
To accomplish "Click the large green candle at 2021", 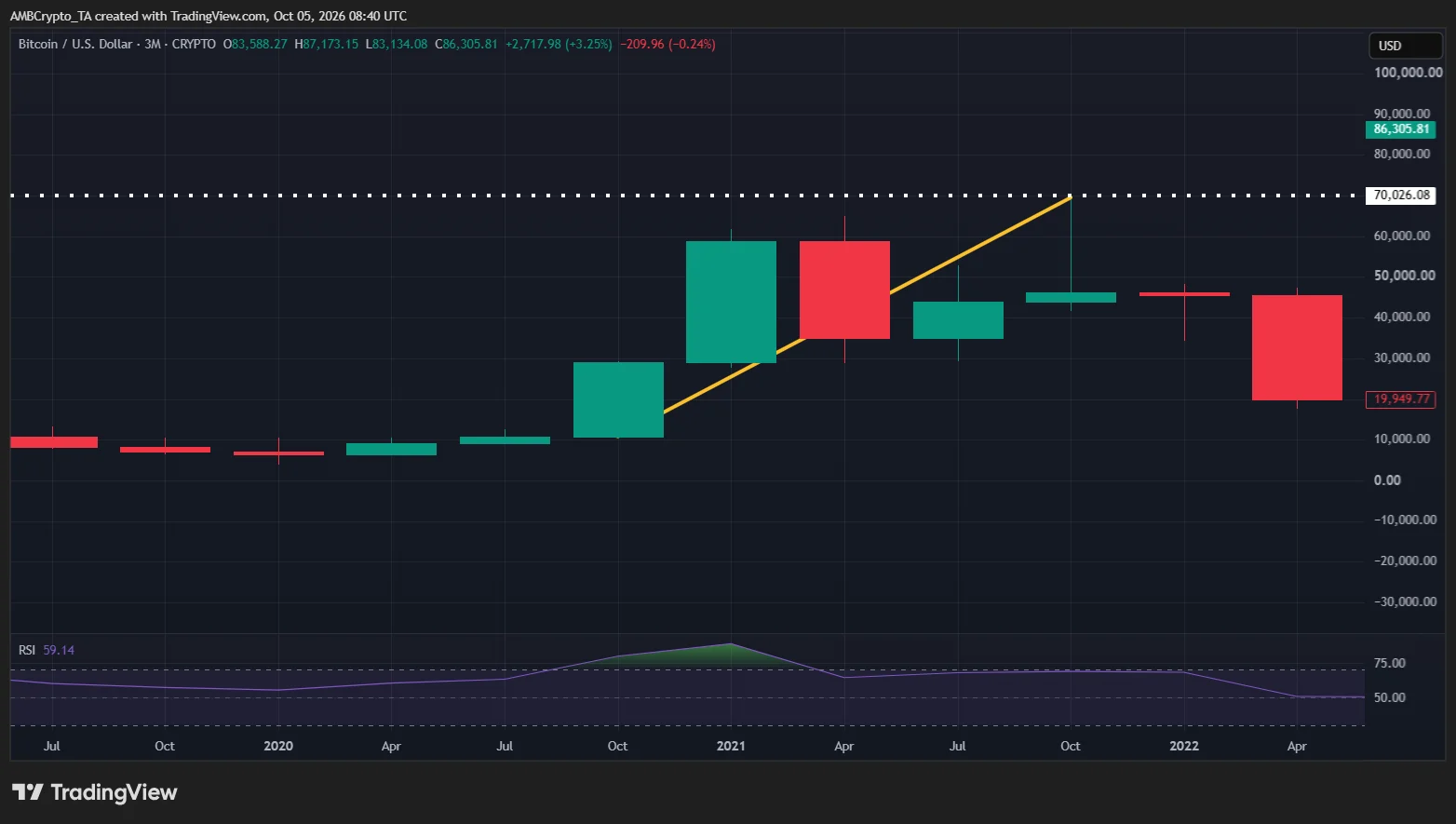I will pyautogui.click(x=731, y=302).
